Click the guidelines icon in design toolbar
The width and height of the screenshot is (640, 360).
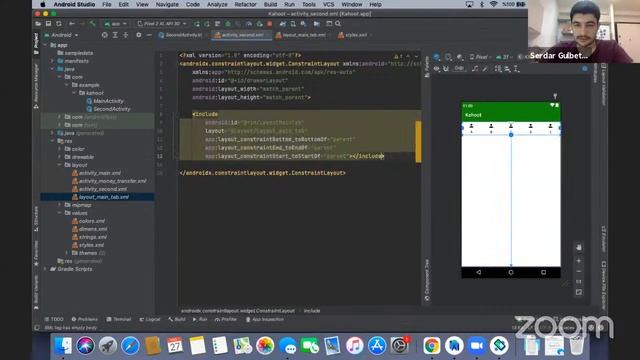[x=517, y=69]
